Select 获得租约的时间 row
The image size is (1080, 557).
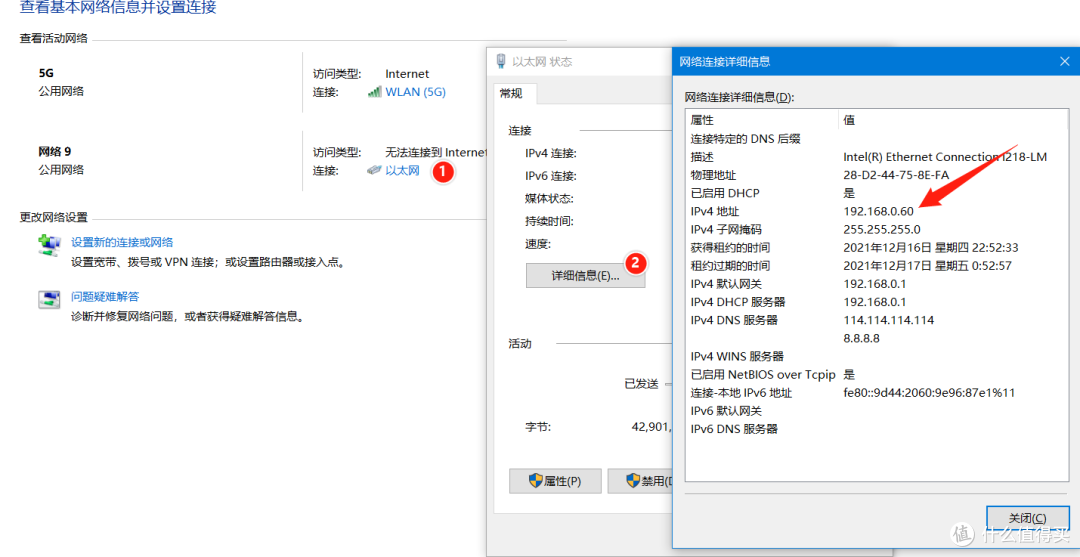pos(878,247)
